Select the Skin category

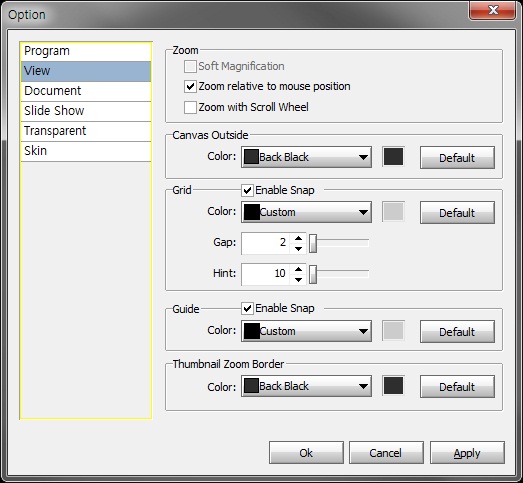86,151
